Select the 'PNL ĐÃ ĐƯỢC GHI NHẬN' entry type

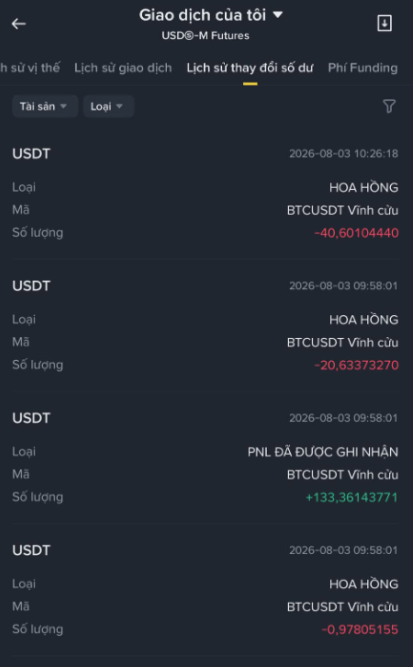323,452
